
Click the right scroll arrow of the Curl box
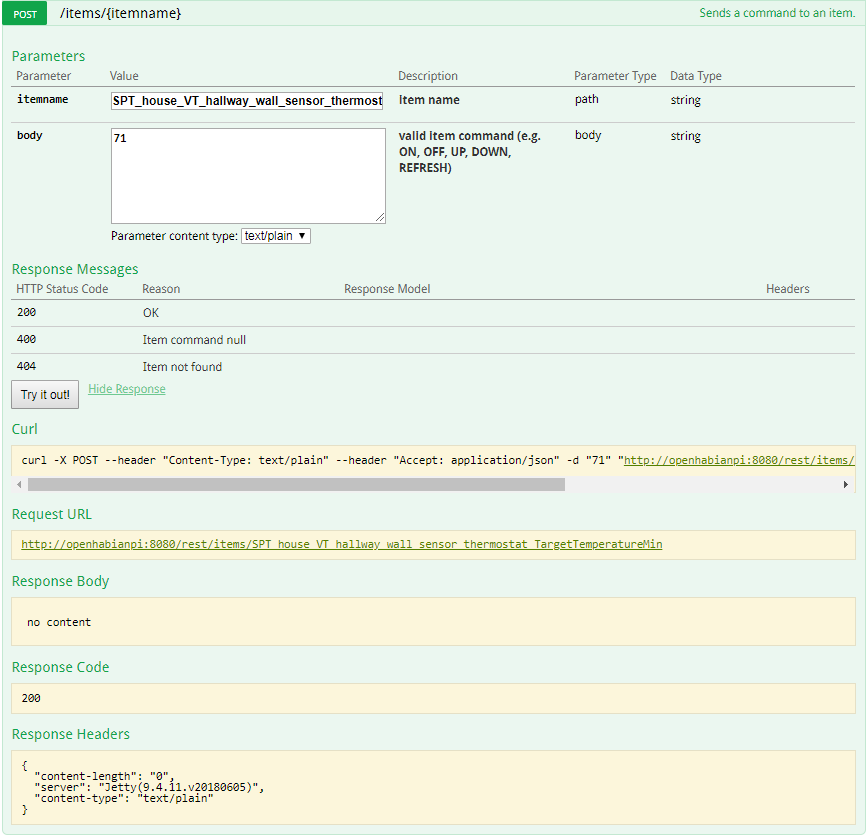(x=846, y=484)
